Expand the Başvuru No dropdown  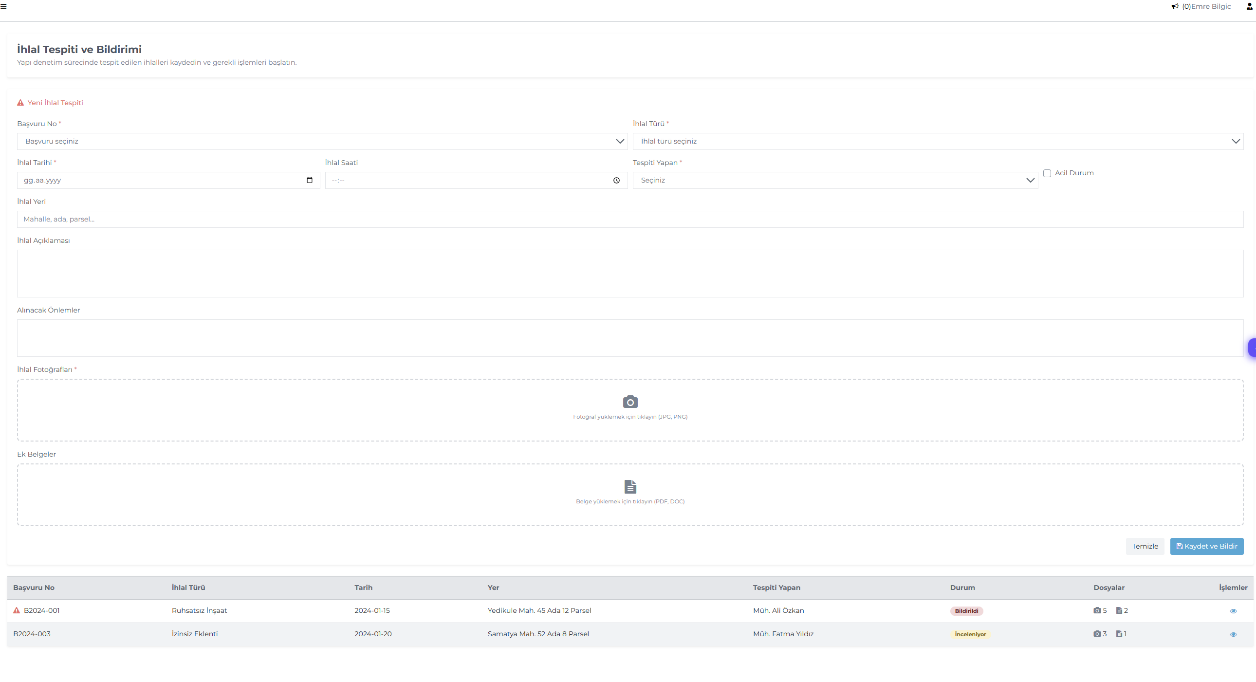(x=321, y=141)
